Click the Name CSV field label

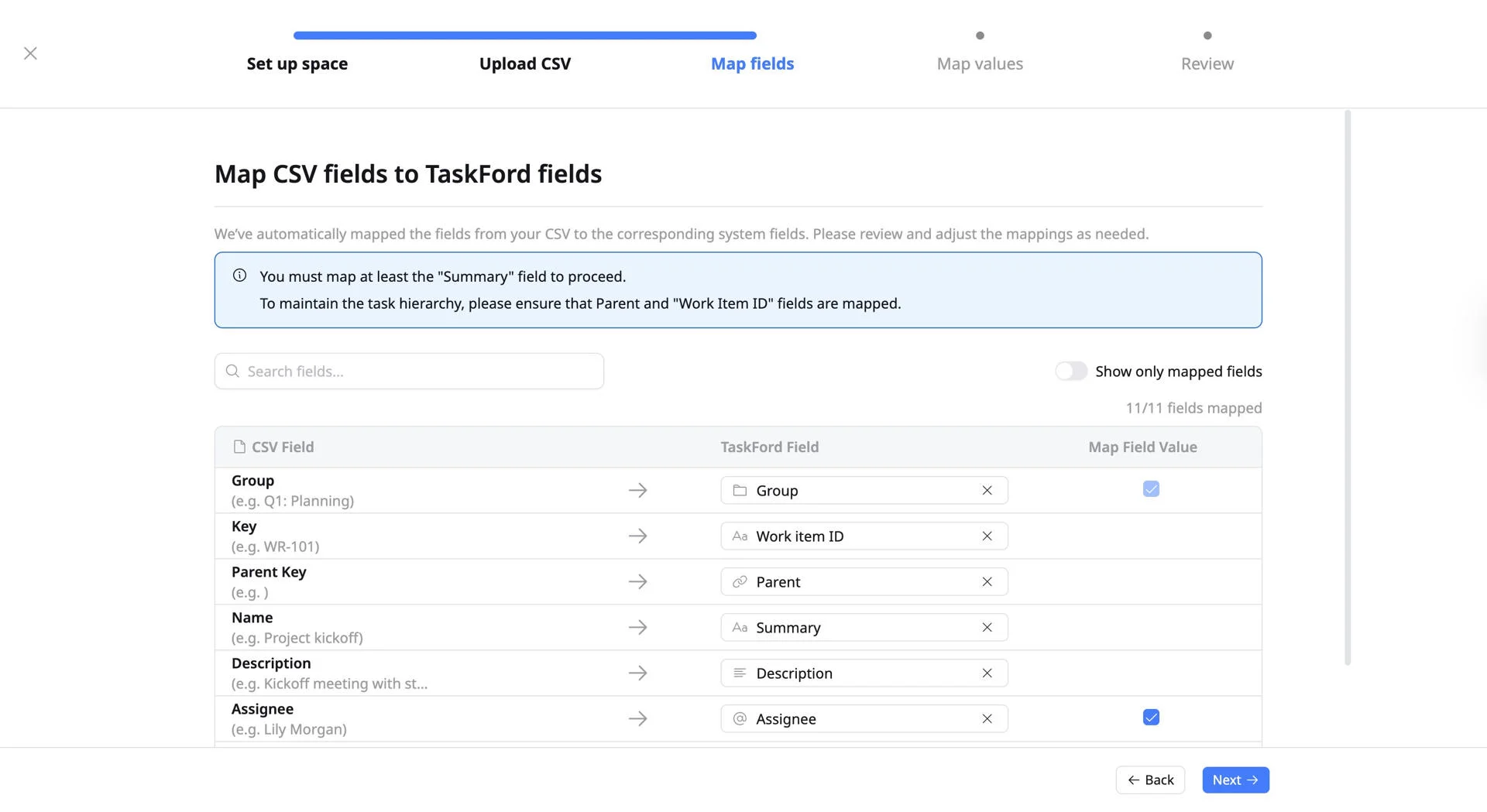252,618
